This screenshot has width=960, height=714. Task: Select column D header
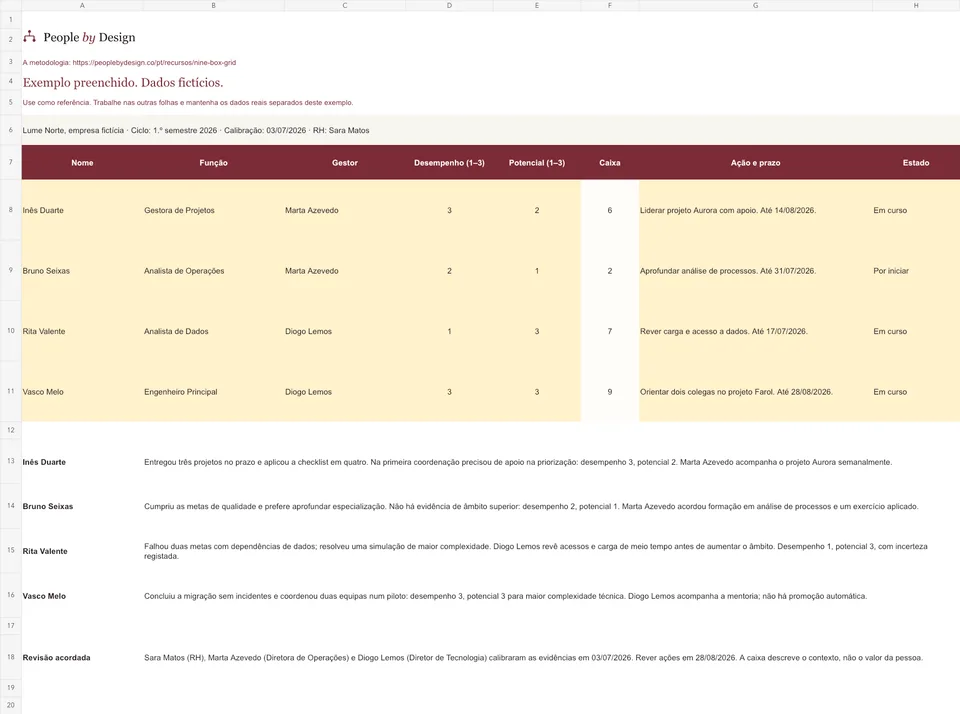[x=449, y=6]
